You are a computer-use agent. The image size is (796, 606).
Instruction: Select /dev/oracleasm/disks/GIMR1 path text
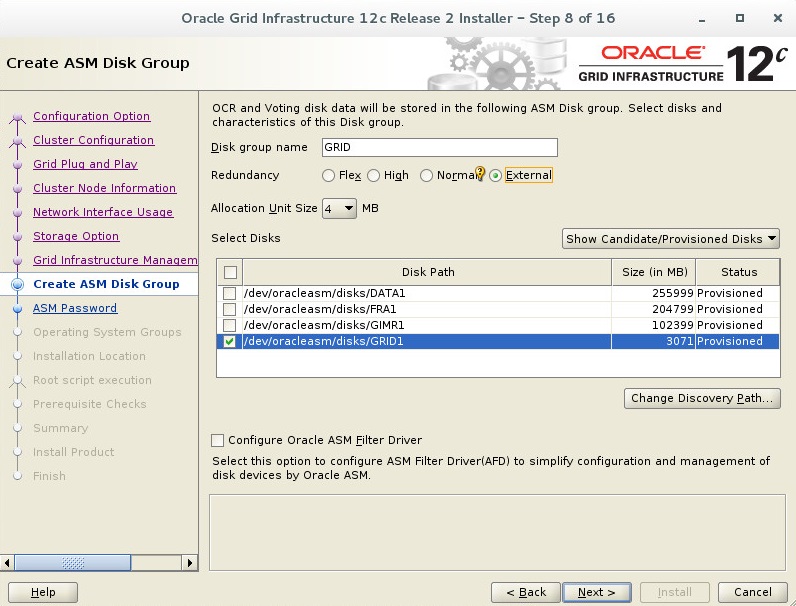click(x=324, y=325)
